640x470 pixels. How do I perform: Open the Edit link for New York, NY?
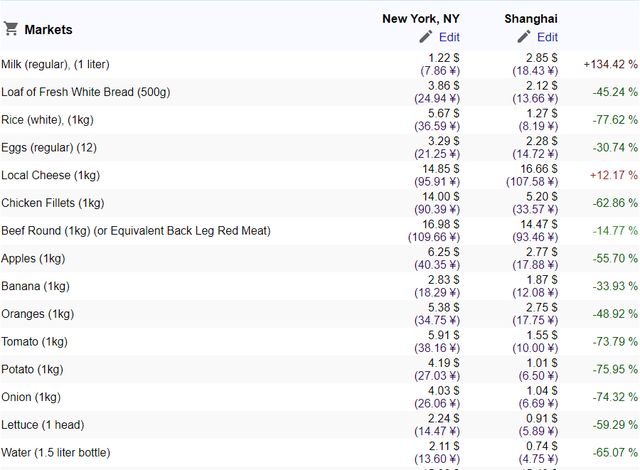pos(449,37)
